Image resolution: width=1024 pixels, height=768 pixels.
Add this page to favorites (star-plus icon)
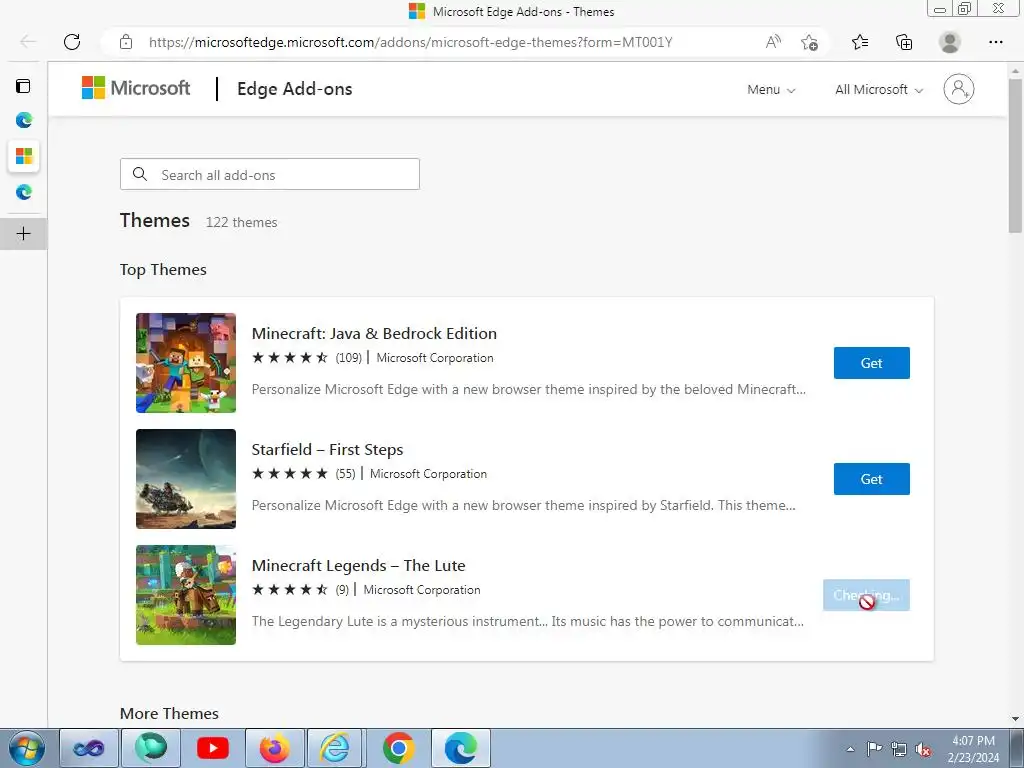(x=809, y=42)
